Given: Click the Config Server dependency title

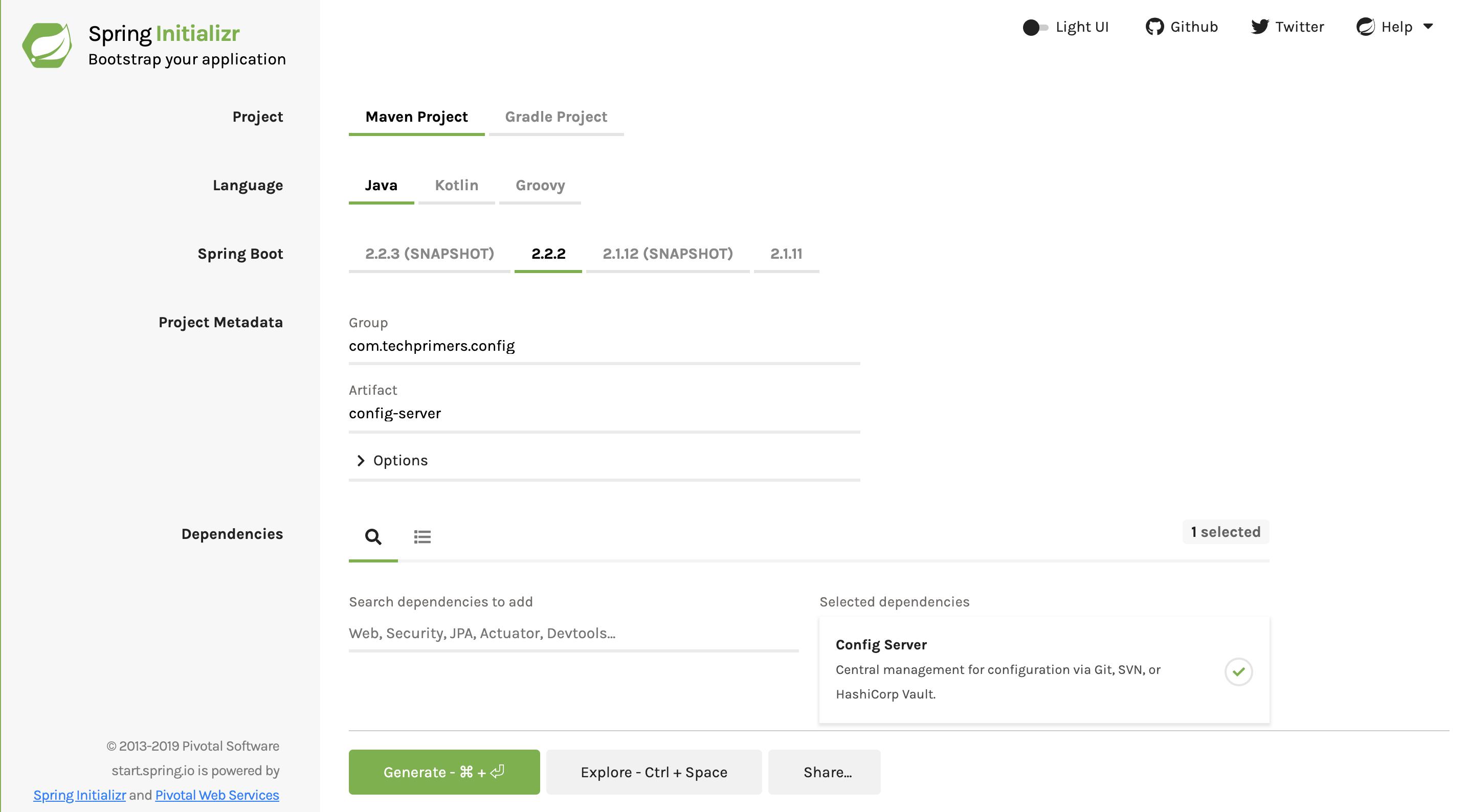Looking at the screenshot, I should click(881, 645).
